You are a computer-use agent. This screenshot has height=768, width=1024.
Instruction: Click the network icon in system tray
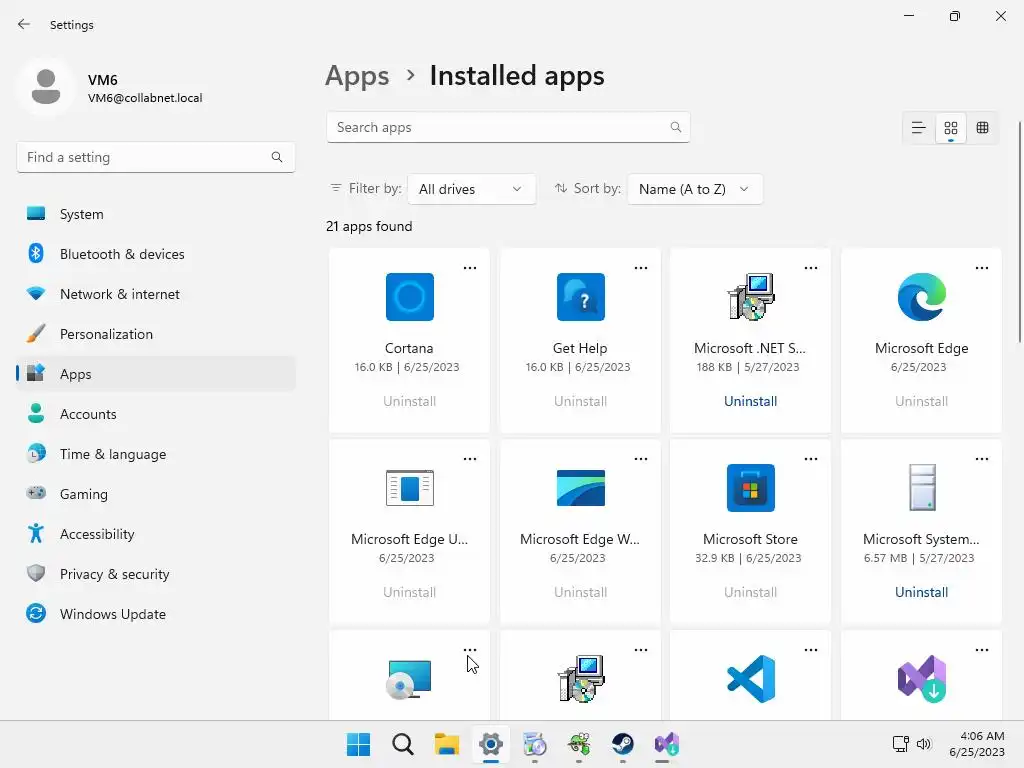coord(901,743)
